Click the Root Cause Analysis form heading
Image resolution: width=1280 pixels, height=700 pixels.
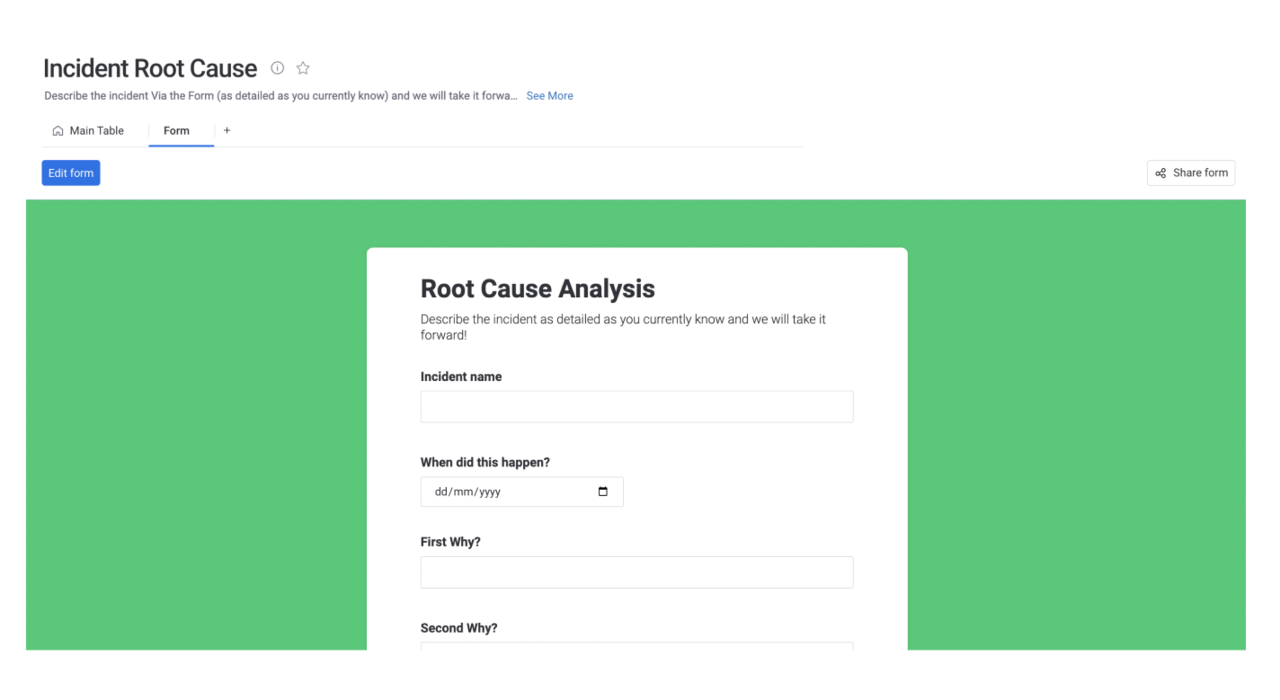click(x=537, y=289)
